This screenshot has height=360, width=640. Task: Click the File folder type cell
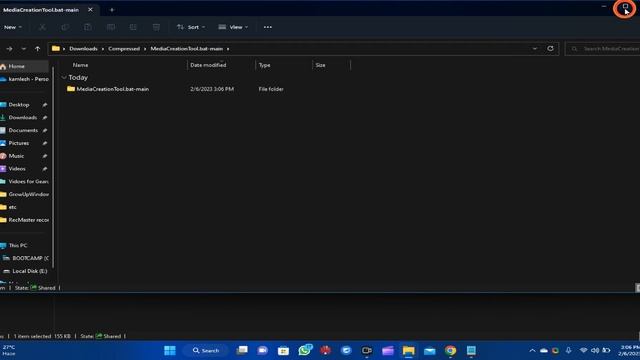click(x=271, y=89)
